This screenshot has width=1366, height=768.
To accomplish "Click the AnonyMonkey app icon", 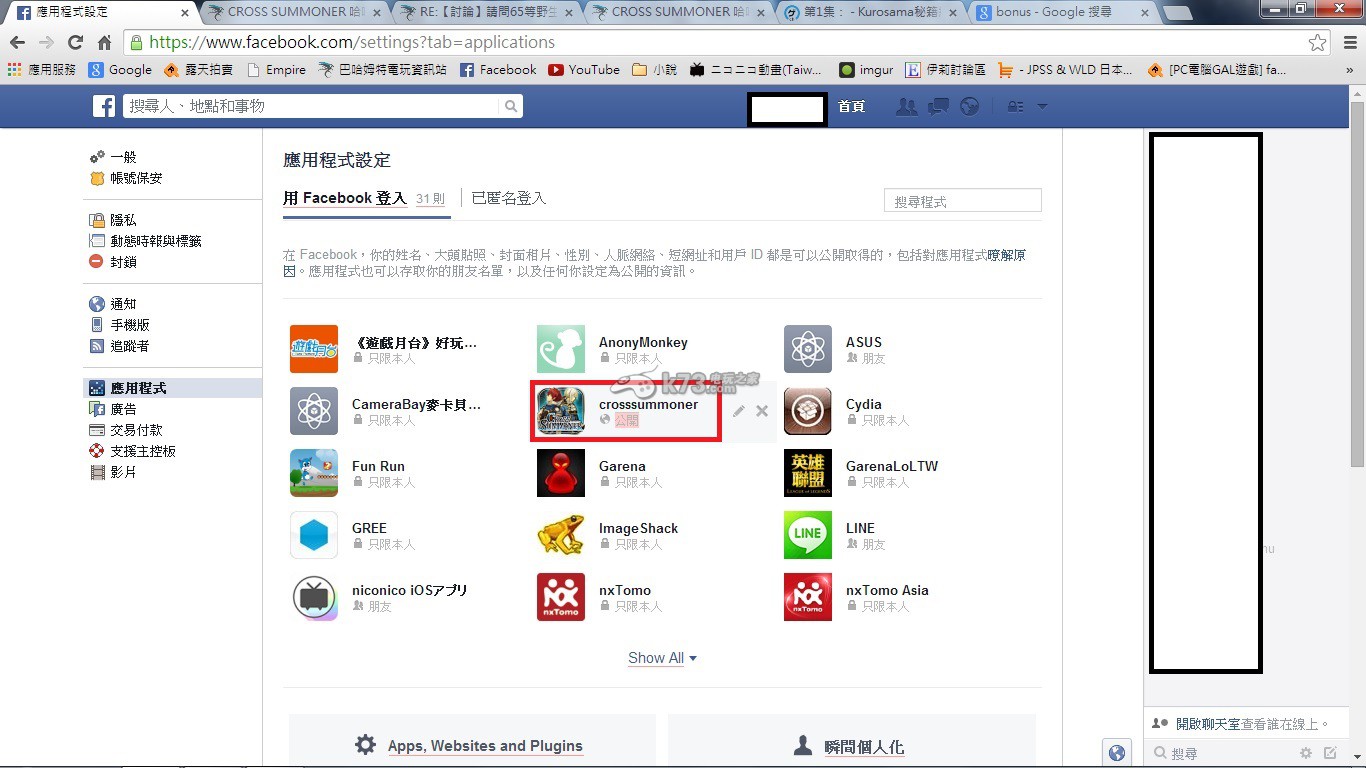I will coord(560,349).
